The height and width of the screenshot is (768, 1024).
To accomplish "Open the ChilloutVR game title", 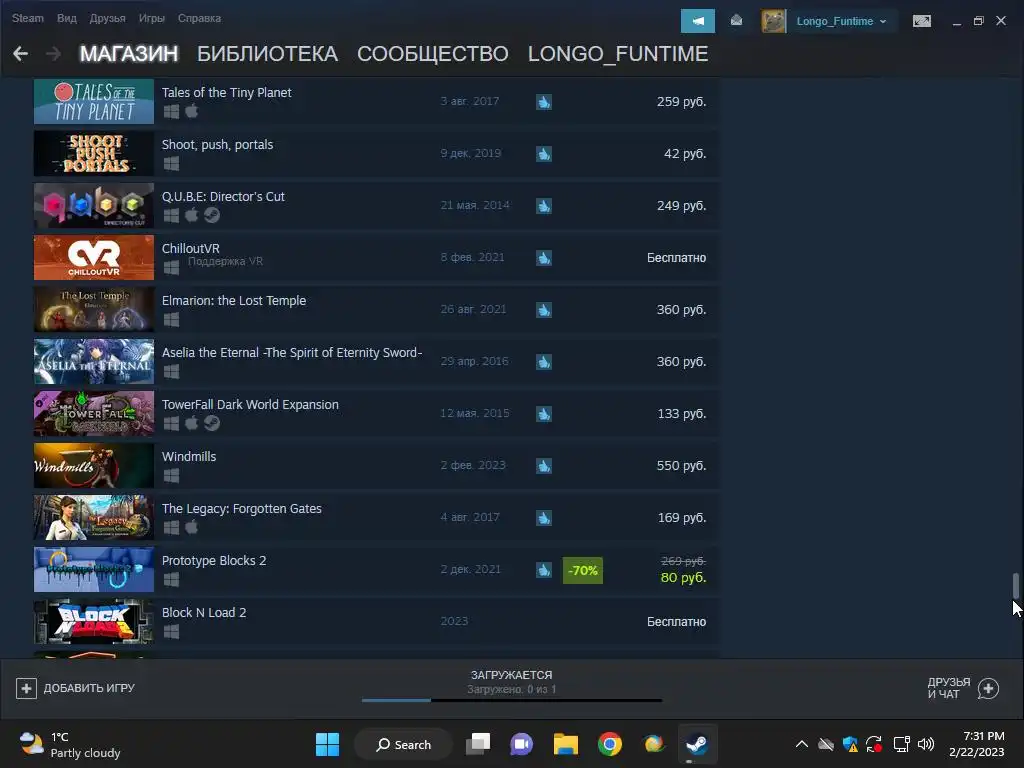I will click(191, 248).
